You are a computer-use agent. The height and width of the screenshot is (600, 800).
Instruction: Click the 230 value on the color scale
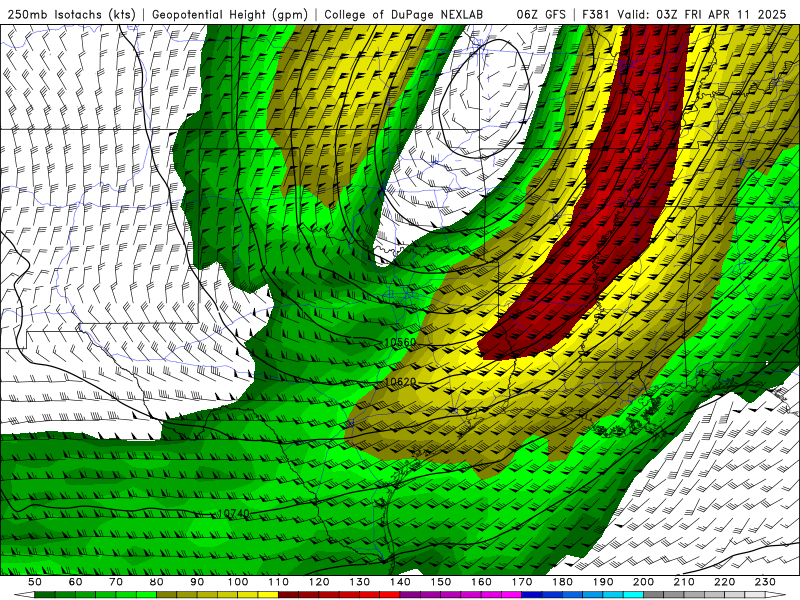765,582
